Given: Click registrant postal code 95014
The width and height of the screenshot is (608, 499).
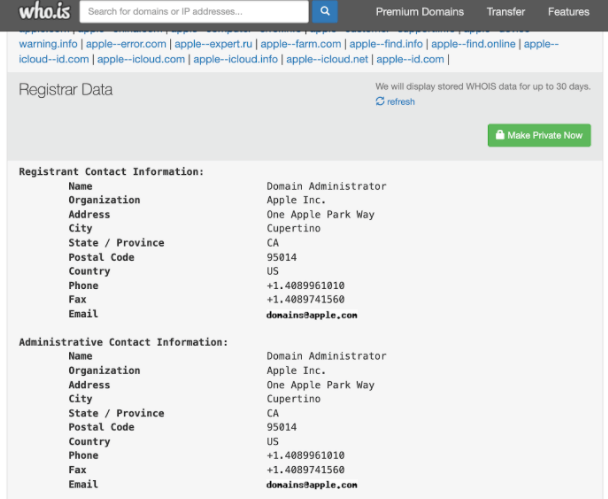Looking at the screenshot, I should pyautogui.click(x=282, y=257).
